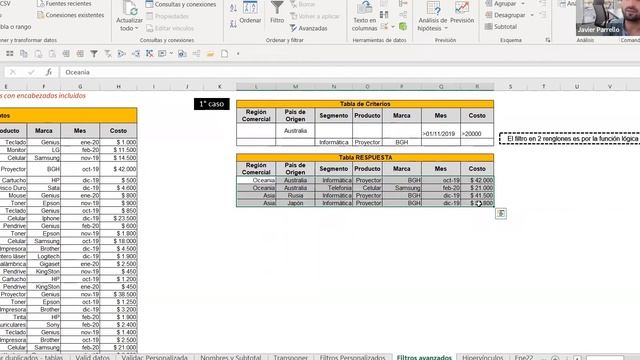
Task: Open Análisis de hipótesis menu
Action: point(433,16)
